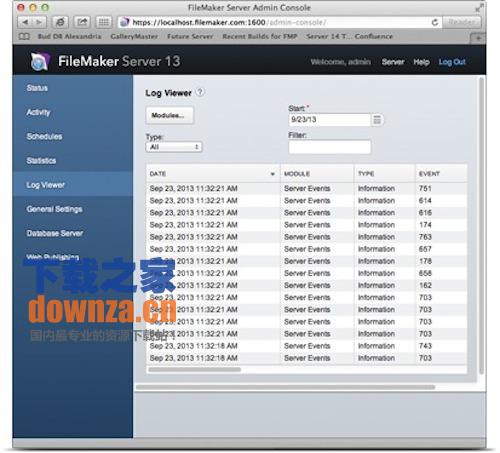The height and width of the screenshot is (453, 500).
Task: Select the log row with event 174
Action: pyautogui.click(x=306, y=225)
